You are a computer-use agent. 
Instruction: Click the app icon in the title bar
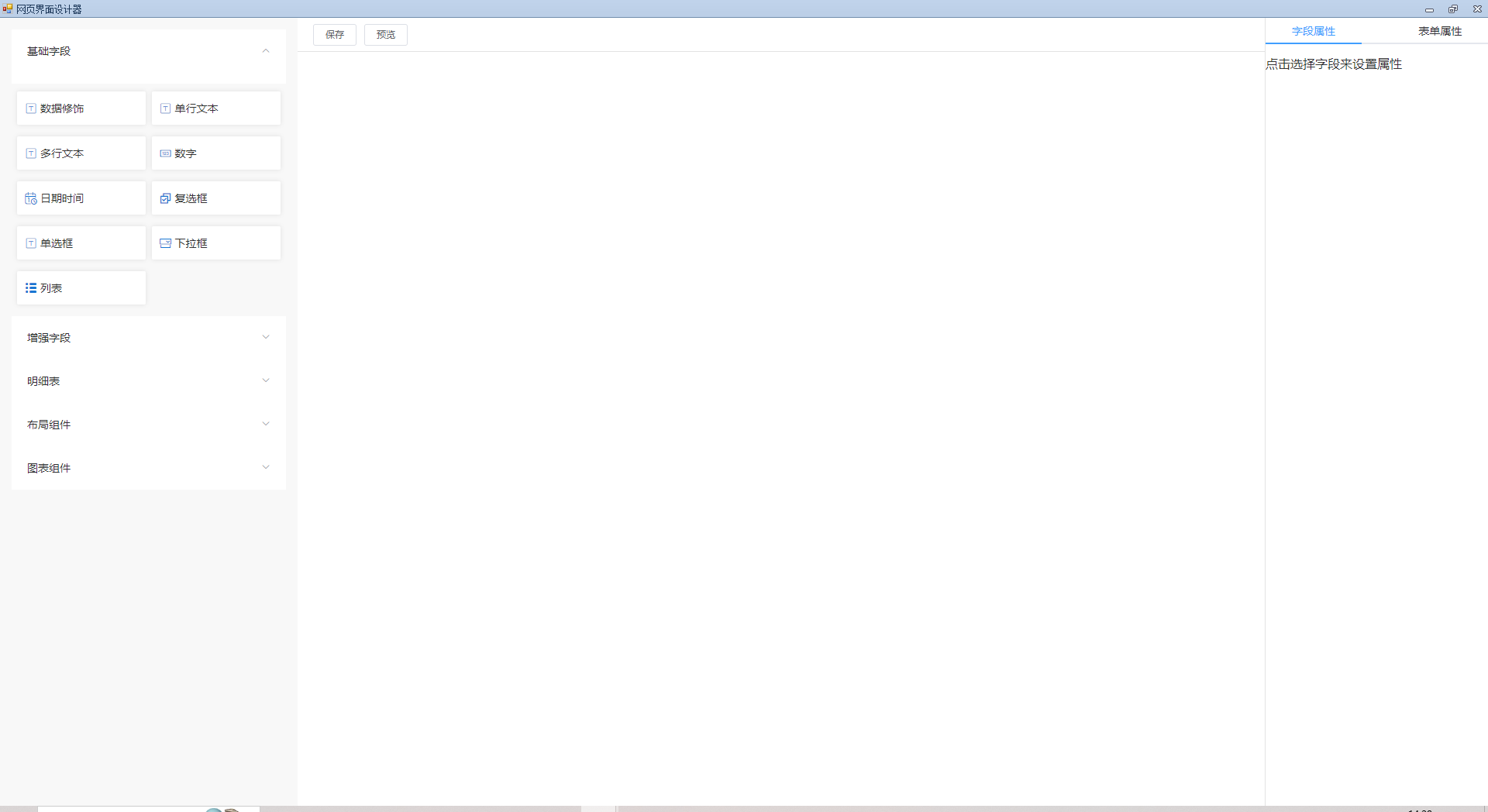pyautogui.click(x=8, y=9)
